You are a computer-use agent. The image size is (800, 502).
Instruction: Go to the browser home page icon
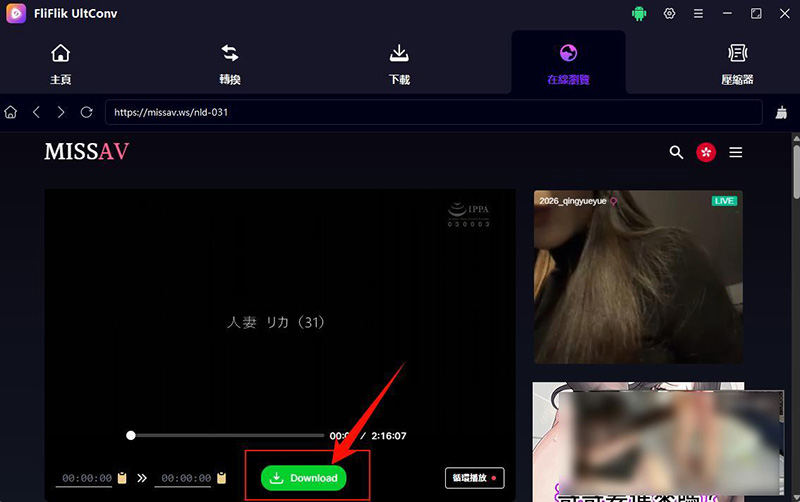[11, 112]
